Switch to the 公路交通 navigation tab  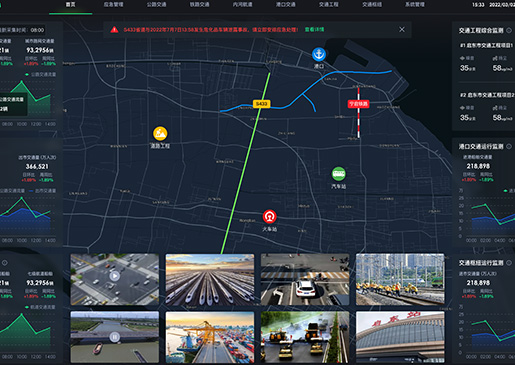pyautogui.click(x=157, y=5)
